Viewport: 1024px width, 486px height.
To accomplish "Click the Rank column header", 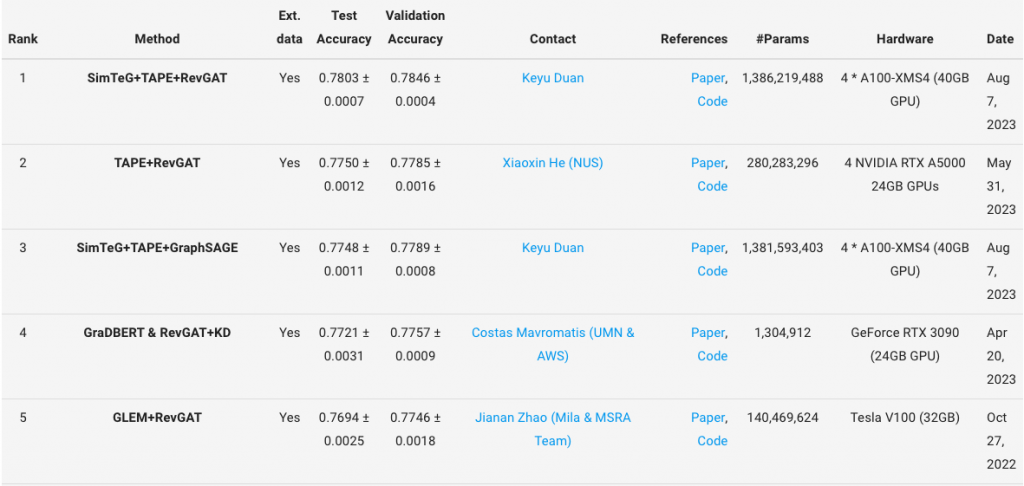I will (x=22, y=39).
